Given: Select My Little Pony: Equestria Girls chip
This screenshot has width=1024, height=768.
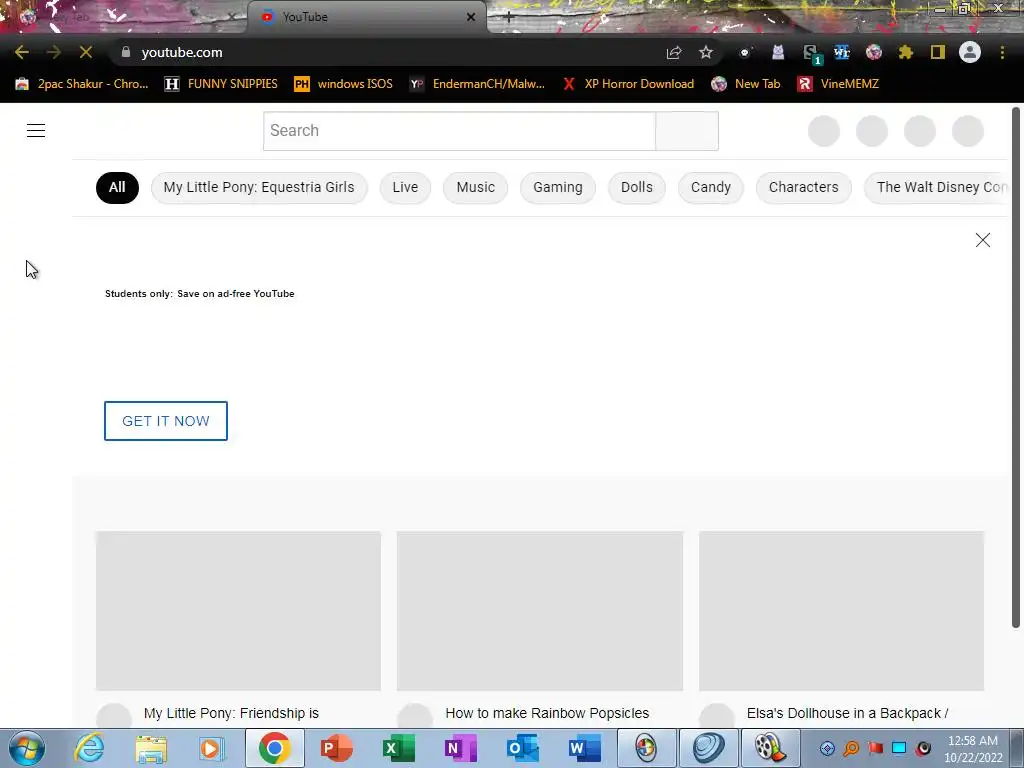Looking at the screenshot, I should [x=259, y=187].
